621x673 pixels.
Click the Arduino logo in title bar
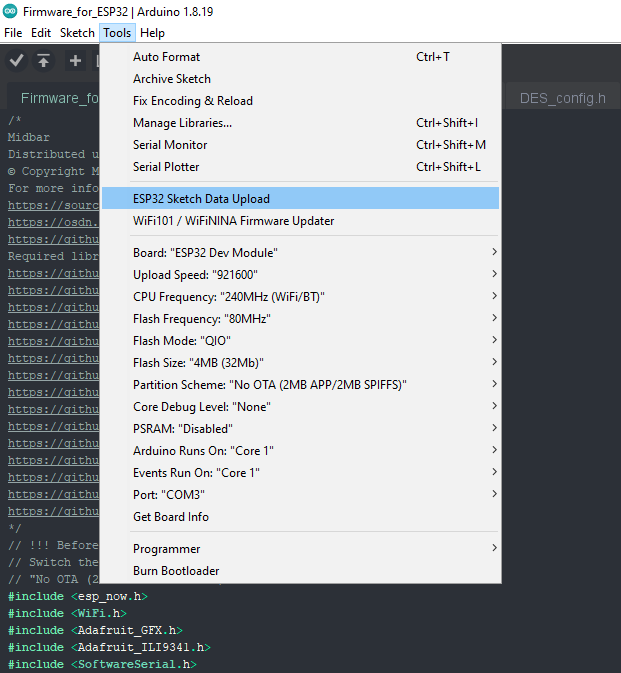[9, 12]
